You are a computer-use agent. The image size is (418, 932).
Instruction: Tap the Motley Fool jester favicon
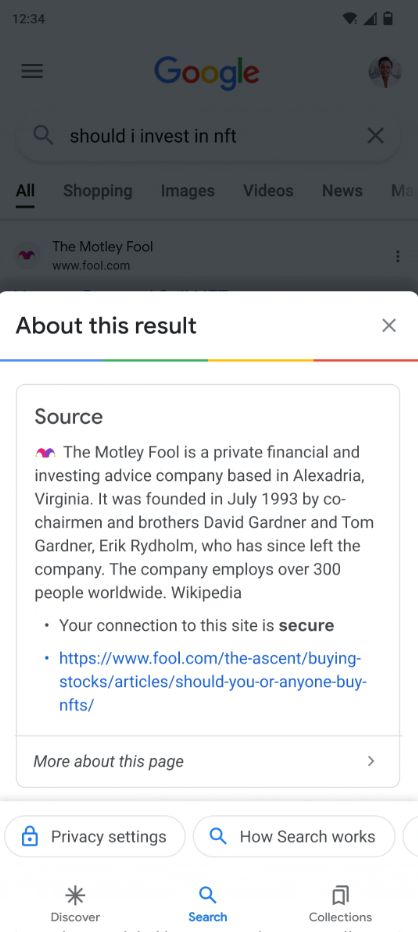coord(26,256)
